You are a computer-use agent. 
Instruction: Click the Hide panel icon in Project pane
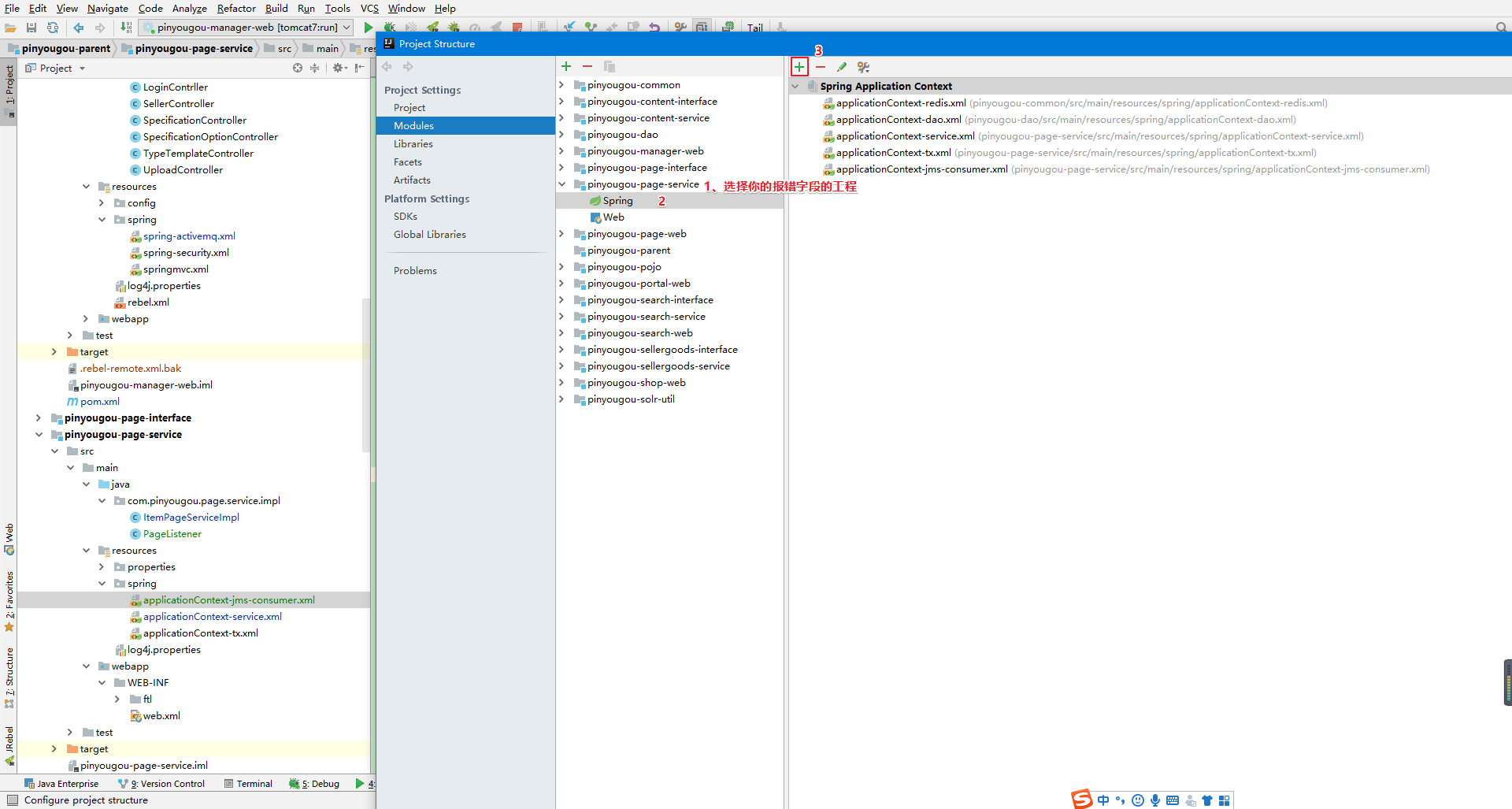[x=360, y=69]
